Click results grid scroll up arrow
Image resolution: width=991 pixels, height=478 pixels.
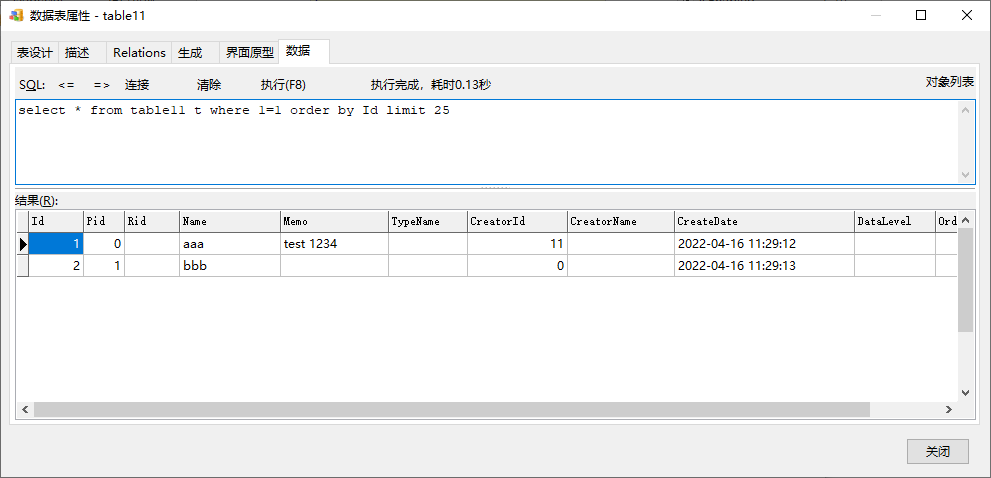(x=965, y=220)
